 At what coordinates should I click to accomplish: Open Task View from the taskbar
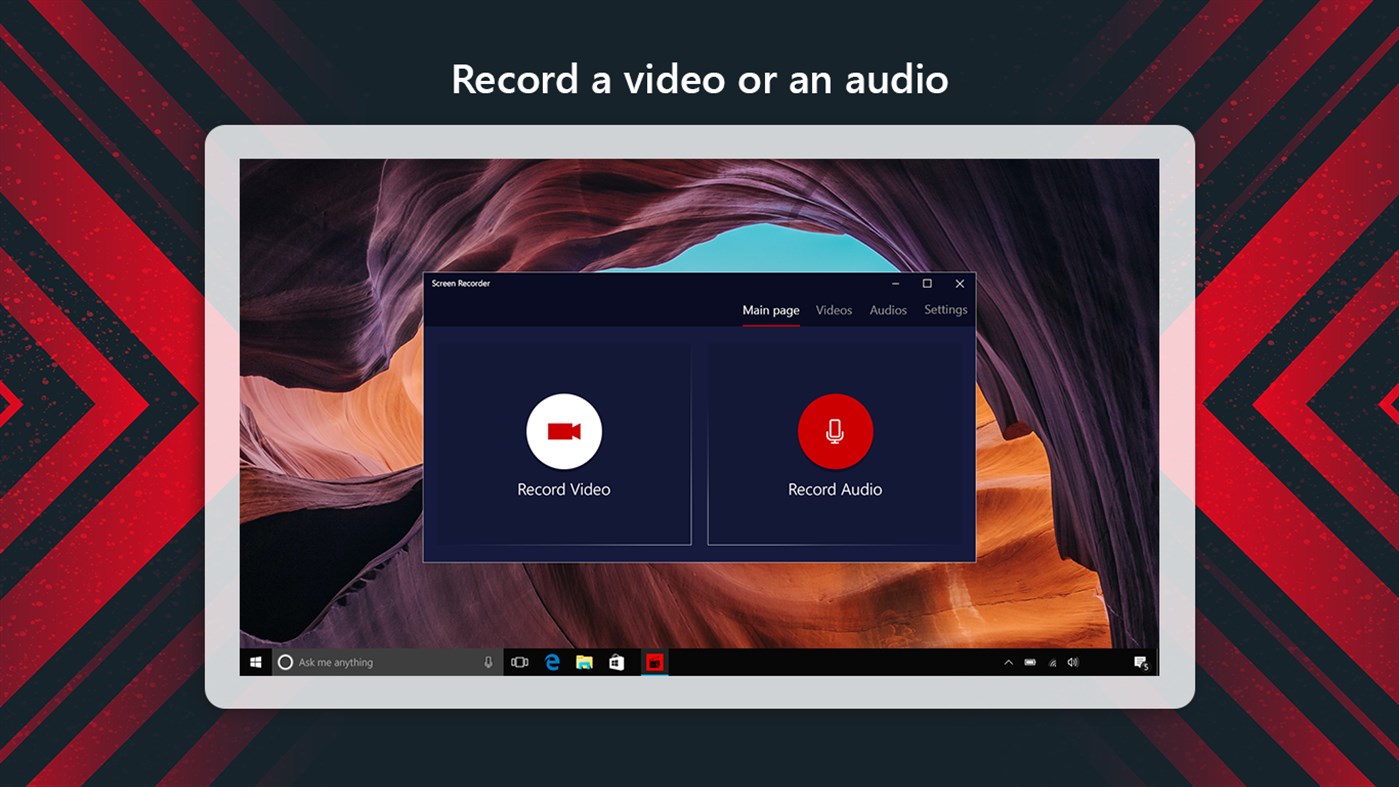tap(519, 661)
